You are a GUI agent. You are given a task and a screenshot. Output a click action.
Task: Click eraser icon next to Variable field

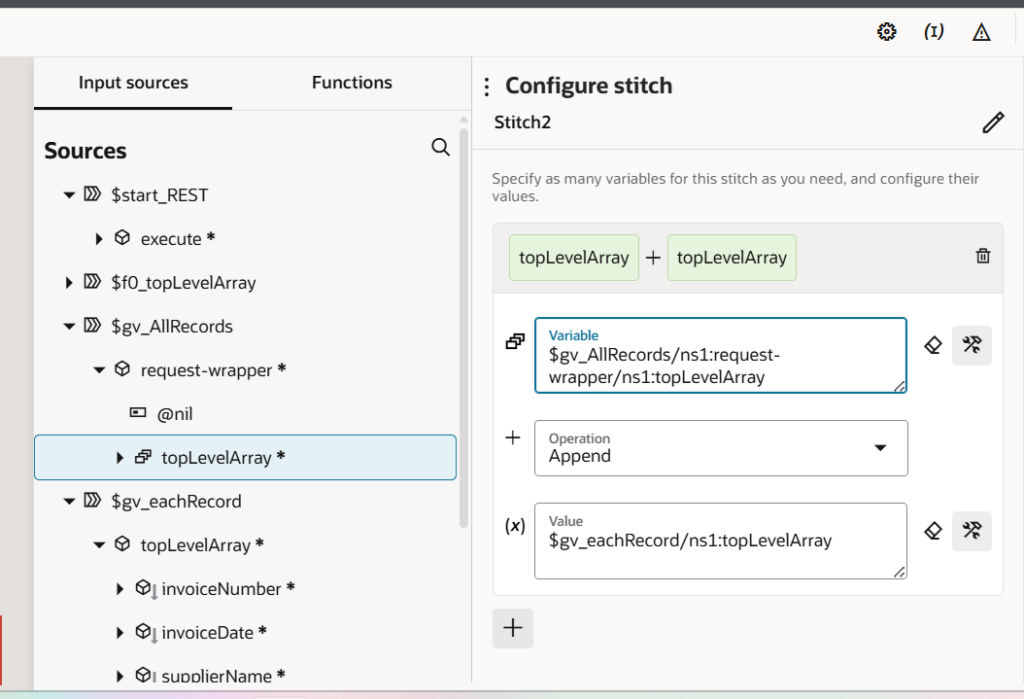933,345
